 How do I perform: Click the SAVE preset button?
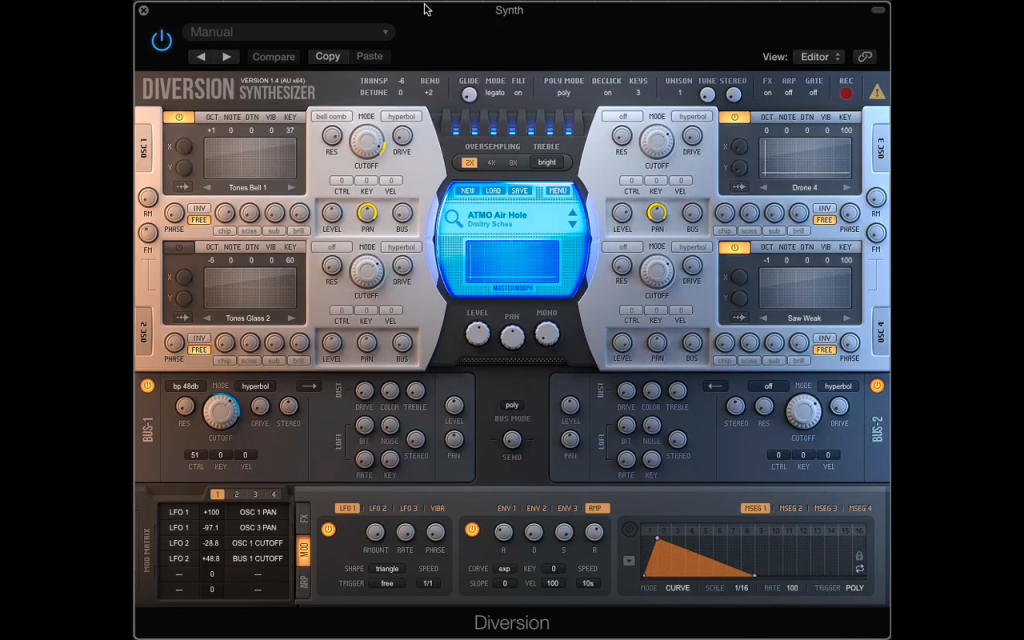click(520, 191)
